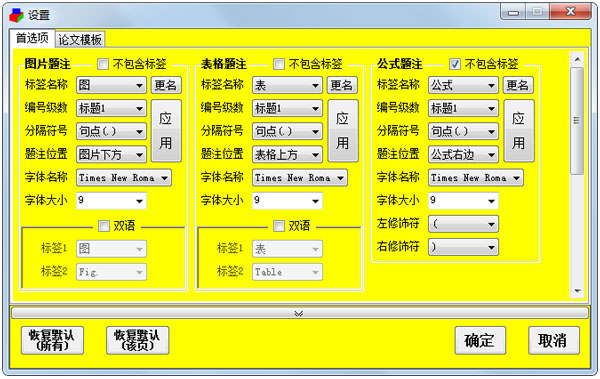Image resolution: width=600 pixels, height=379 pixels.
Task: Click the 公式题注 group heading
Action: pos(399,64)
